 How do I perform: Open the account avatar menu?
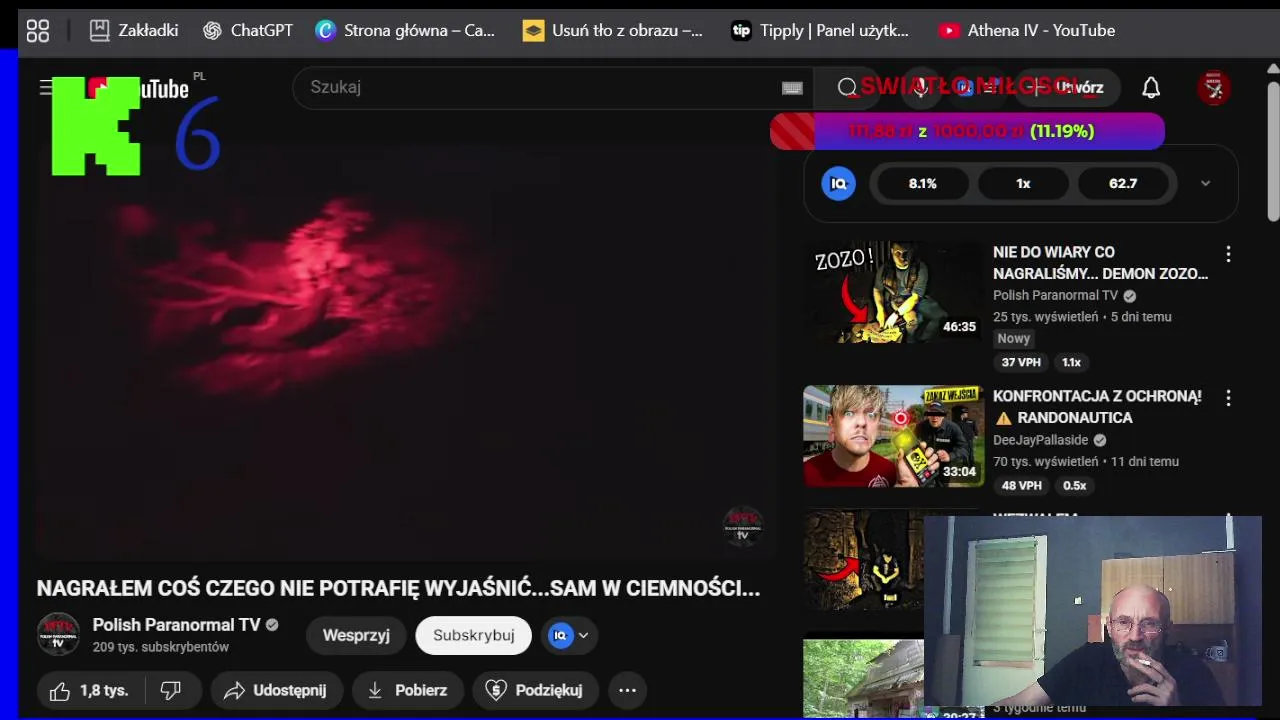tap(1214, 88)
